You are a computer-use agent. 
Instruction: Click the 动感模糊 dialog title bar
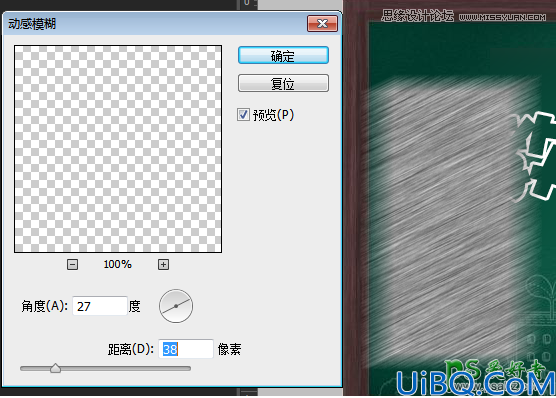point(172,23)
